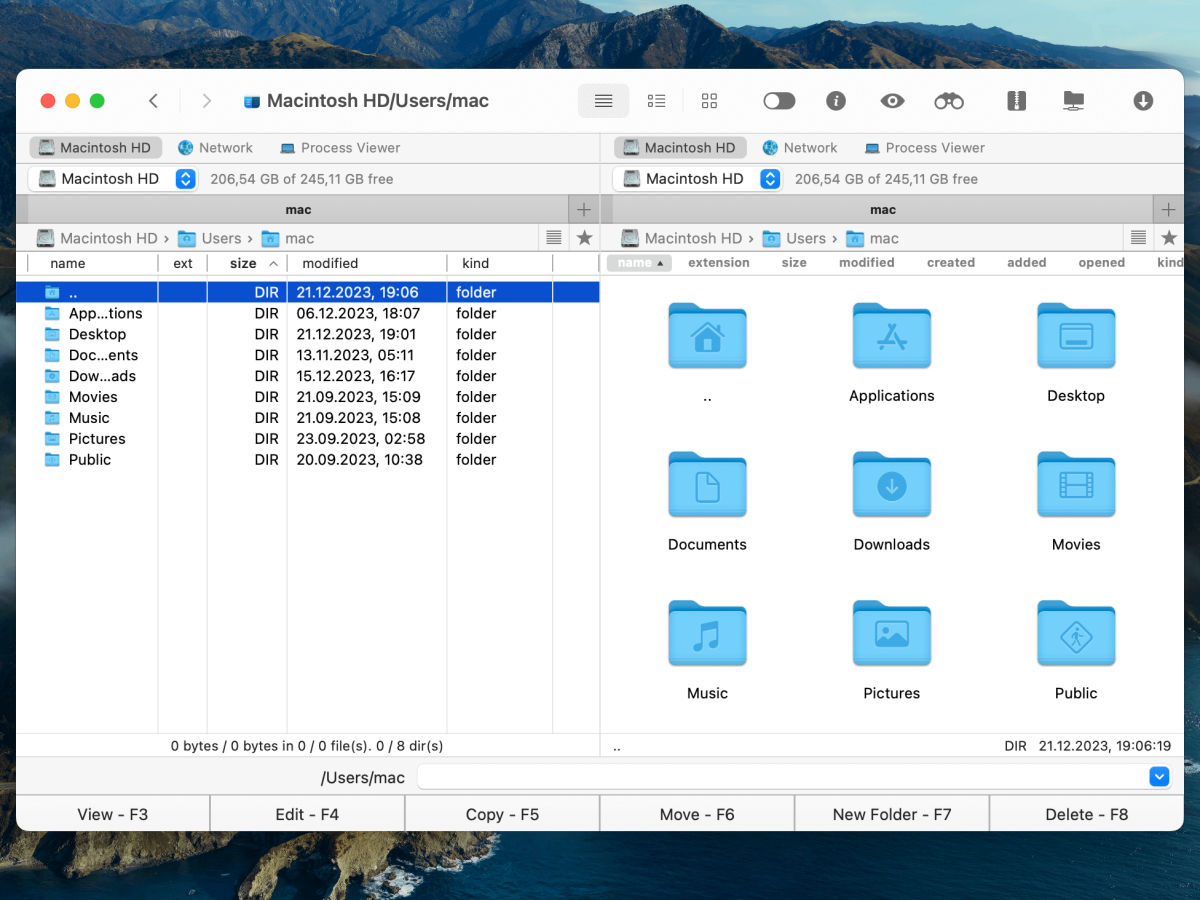Open the Pictures folder in right pane

[x=891, y=633]
